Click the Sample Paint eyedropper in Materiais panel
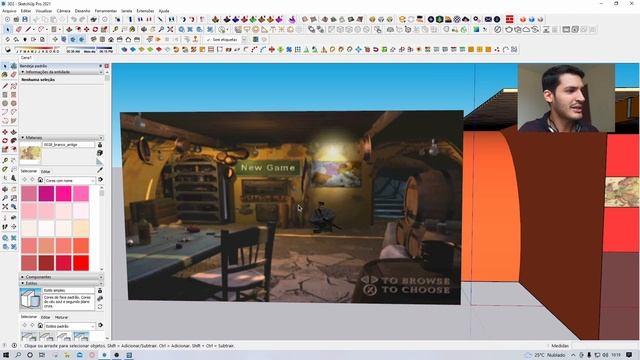Screen dimensions: 640x360 100,170
